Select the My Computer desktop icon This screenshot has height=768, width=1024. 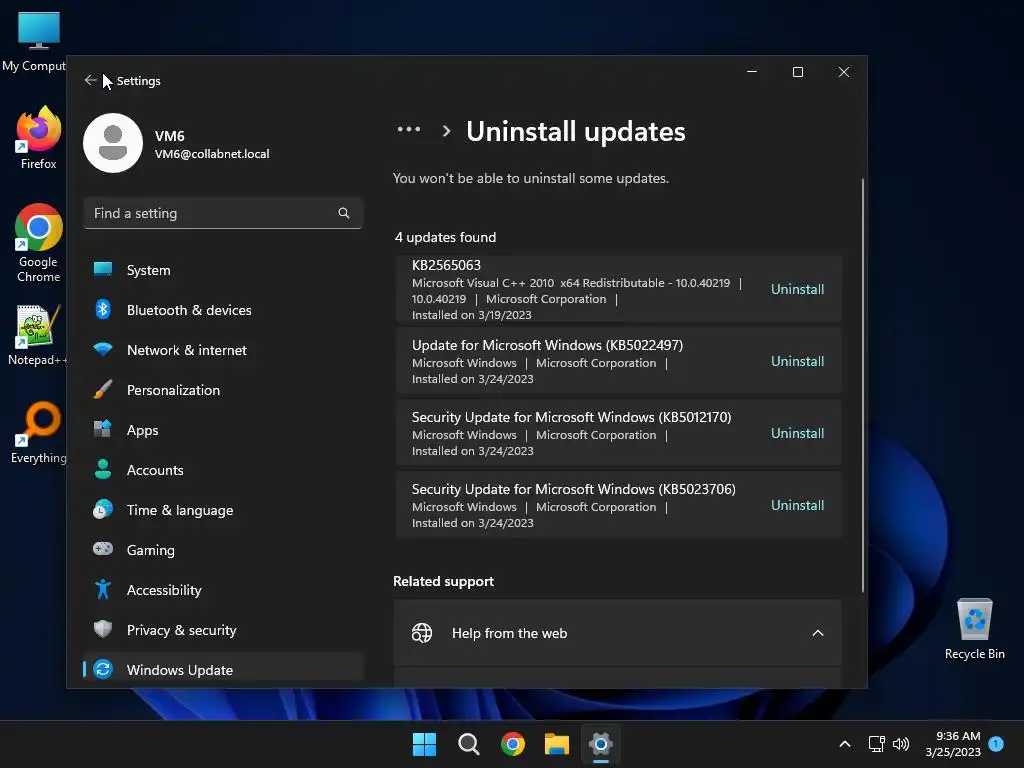34,42
